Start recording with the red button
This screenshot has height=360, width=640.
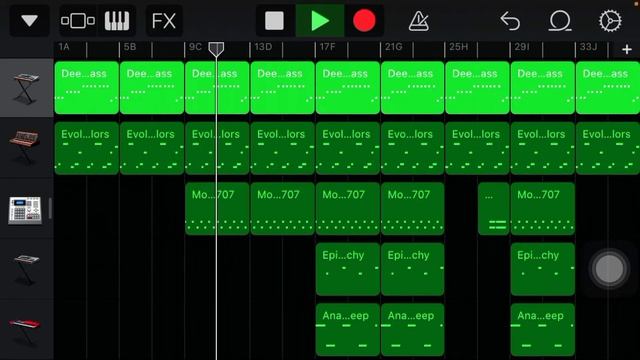pos(364,20)
